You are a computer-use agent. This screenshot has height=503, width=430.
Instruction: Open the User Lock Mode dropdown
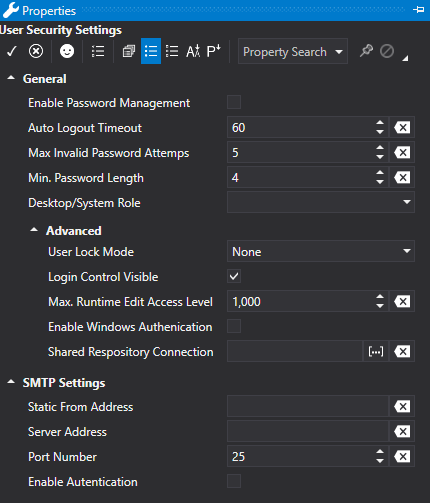point(321,251)
